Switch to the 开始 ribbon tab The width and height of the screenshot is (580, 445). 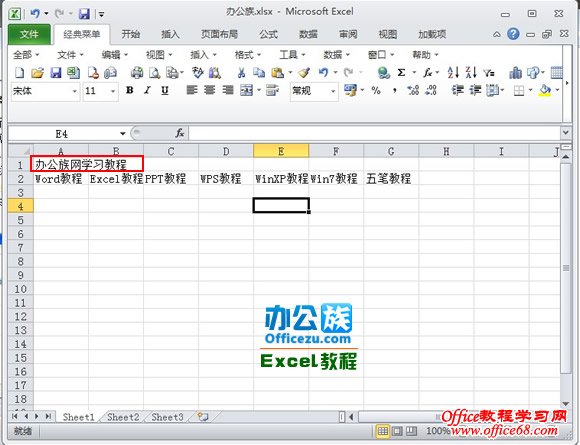click(131, 34)
